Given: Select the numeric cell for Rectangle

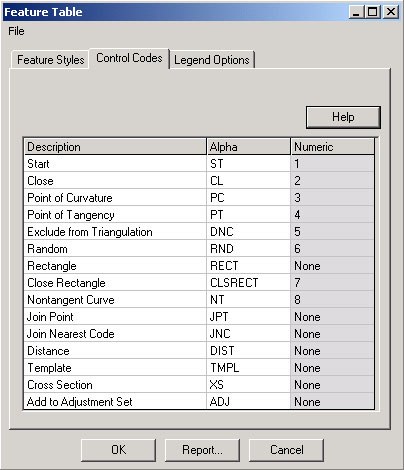Looking at the screenshot, I should coord(332,266).
